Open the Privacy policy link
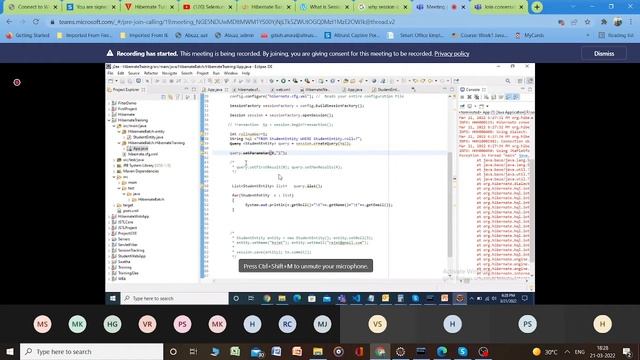The height and width of the screenshot is (360, 640). click(x=451, y=53)
